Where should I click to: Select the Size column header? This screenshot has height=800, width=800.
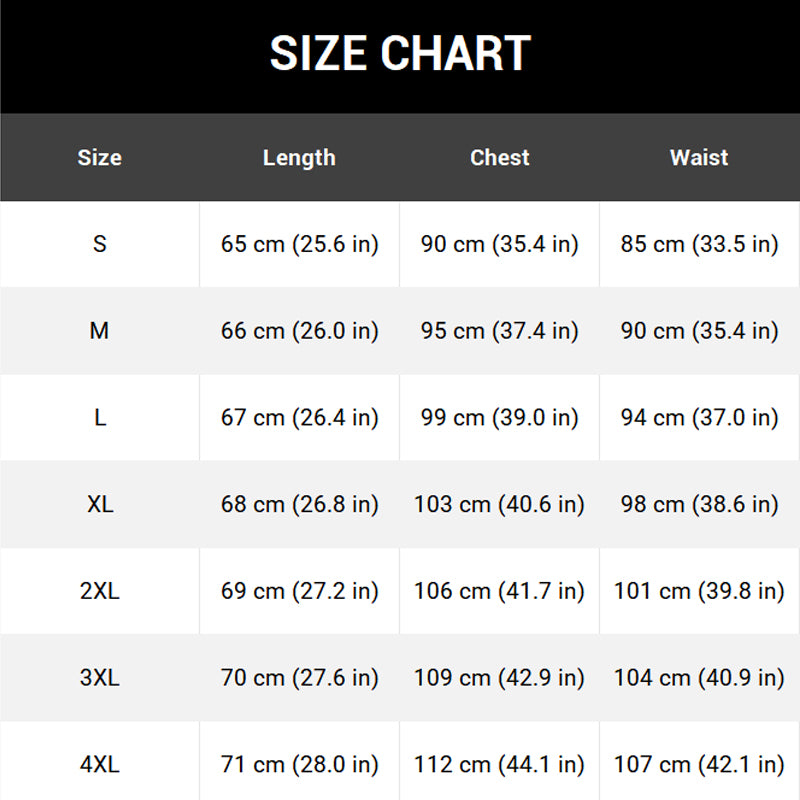[99, 158]
